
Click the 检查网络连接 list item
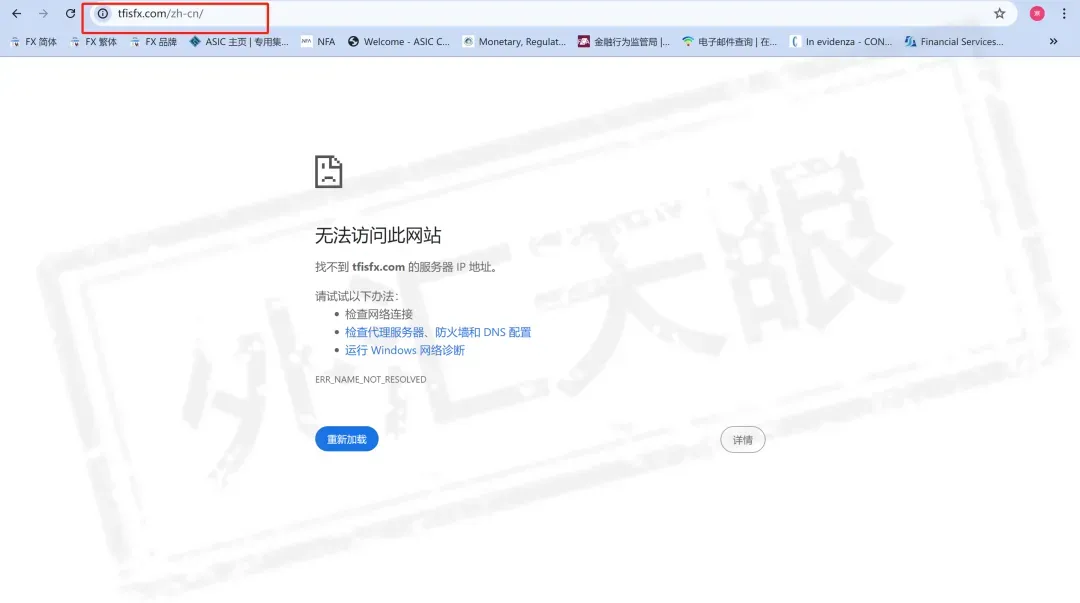point(379,314)
